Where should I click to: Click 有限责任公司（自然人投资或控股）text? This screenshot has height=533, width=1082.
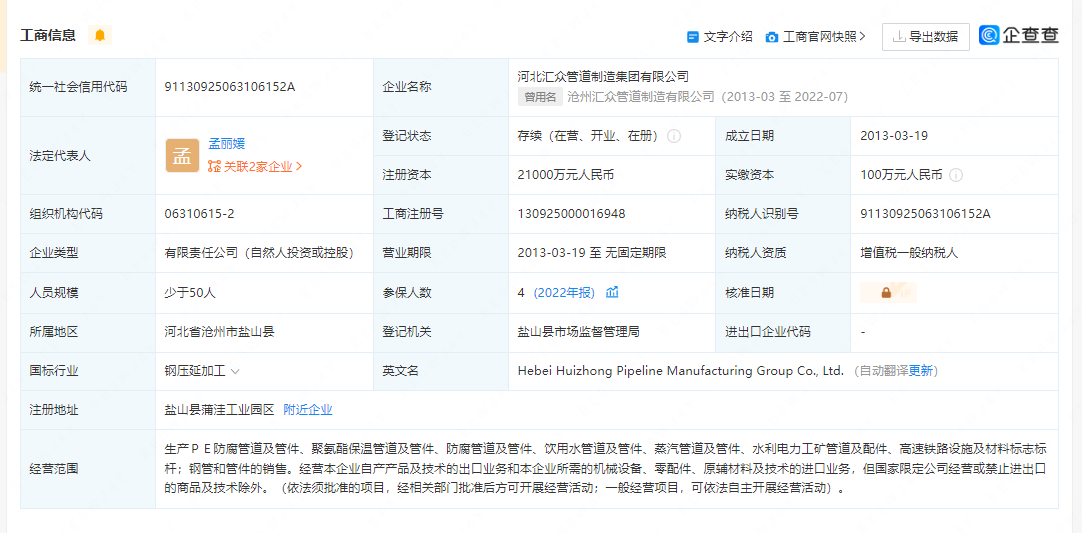pos(259,253)
